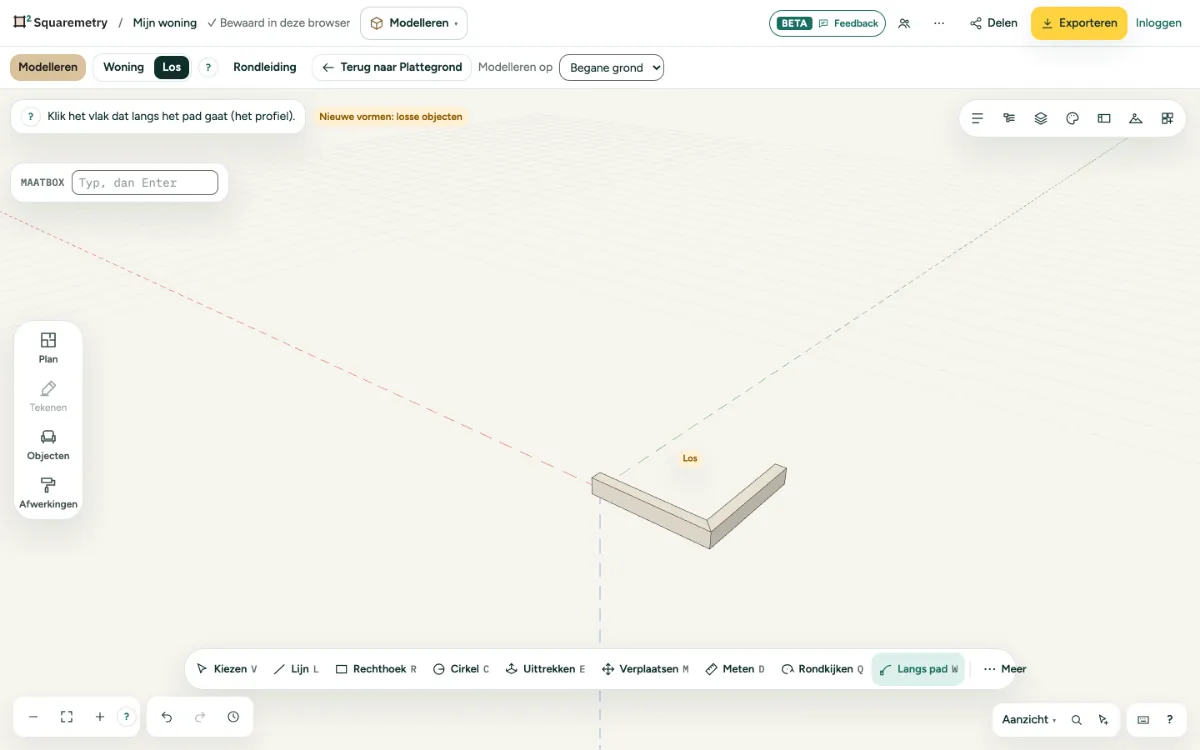
Task: Click the magnifier search icon
Action: pos(1076,720)
